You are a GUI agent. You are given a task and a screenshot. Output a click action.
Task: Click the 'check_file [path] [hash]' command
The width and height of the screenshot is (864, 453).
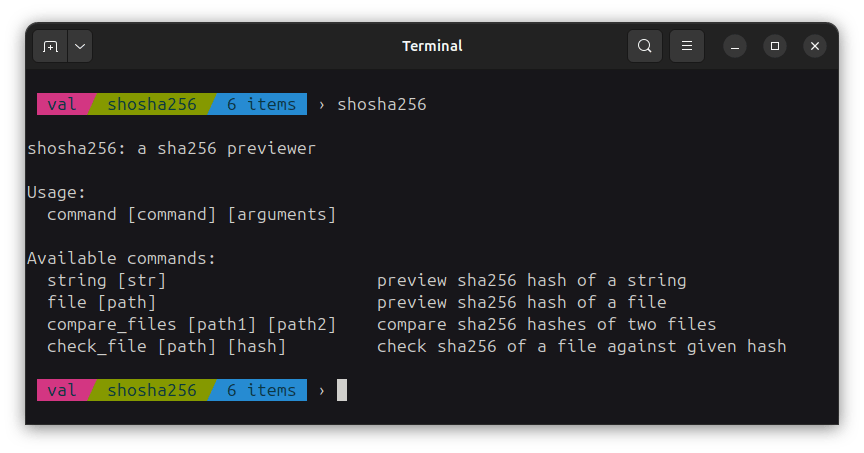point(166,346)
